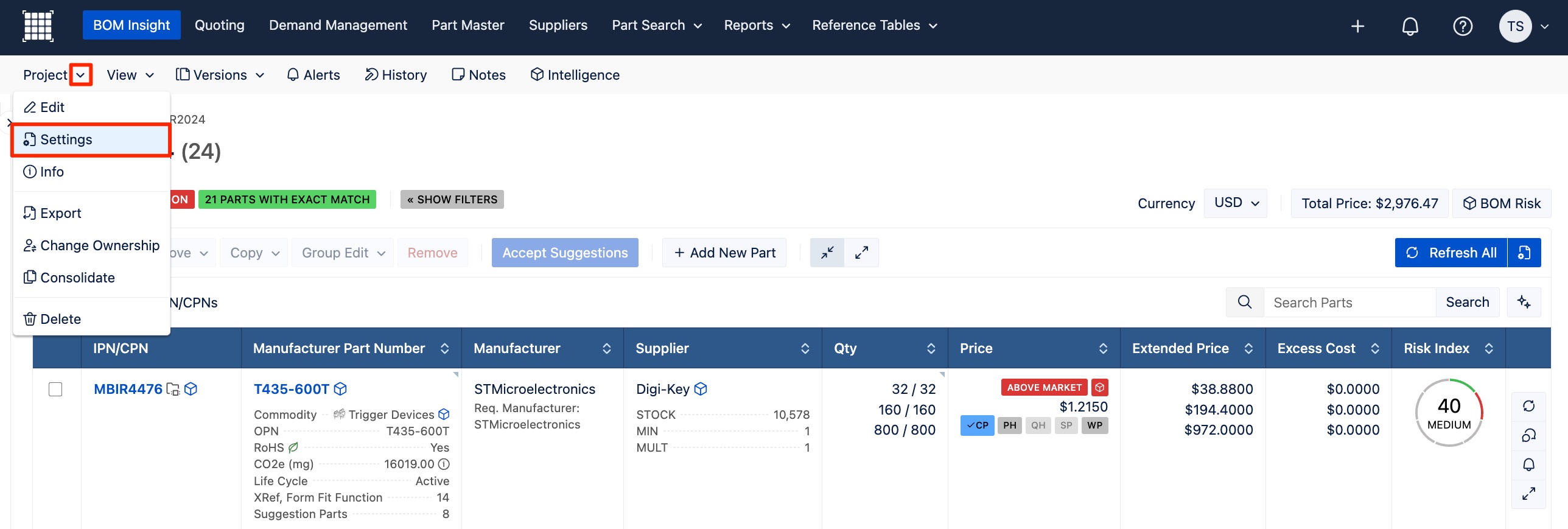
Task: Click the cube icon beside Digi-Key
Action: click(x=701, y=389)
